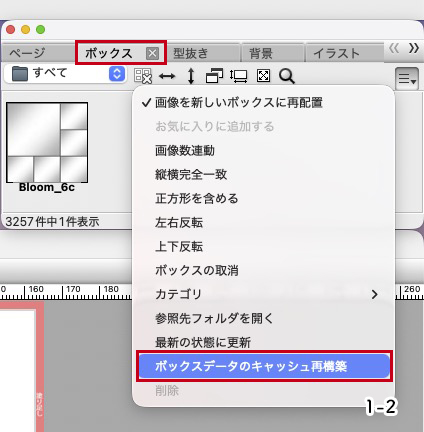The width and height of the screenshot is (424, 432).
Task: Choose 左右反転 from the menu
Action: click(x=263, y=222)
